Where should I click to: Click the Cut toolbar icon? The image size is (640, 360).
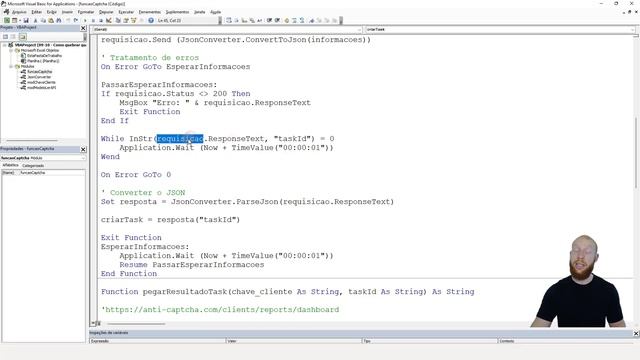click(35, 20)
